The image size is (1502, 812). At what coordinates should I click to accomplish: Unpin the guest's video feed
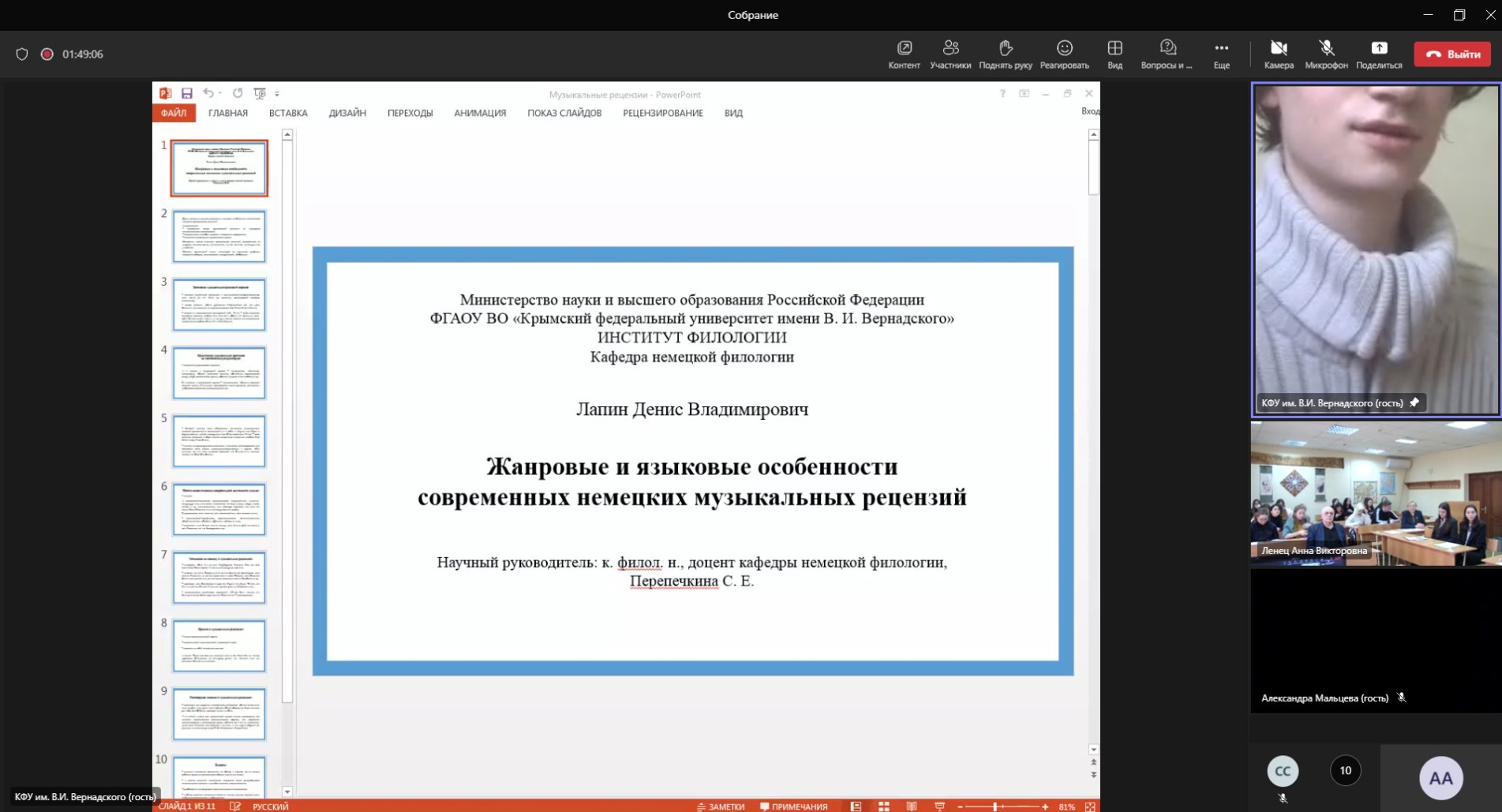point(1415,402)
